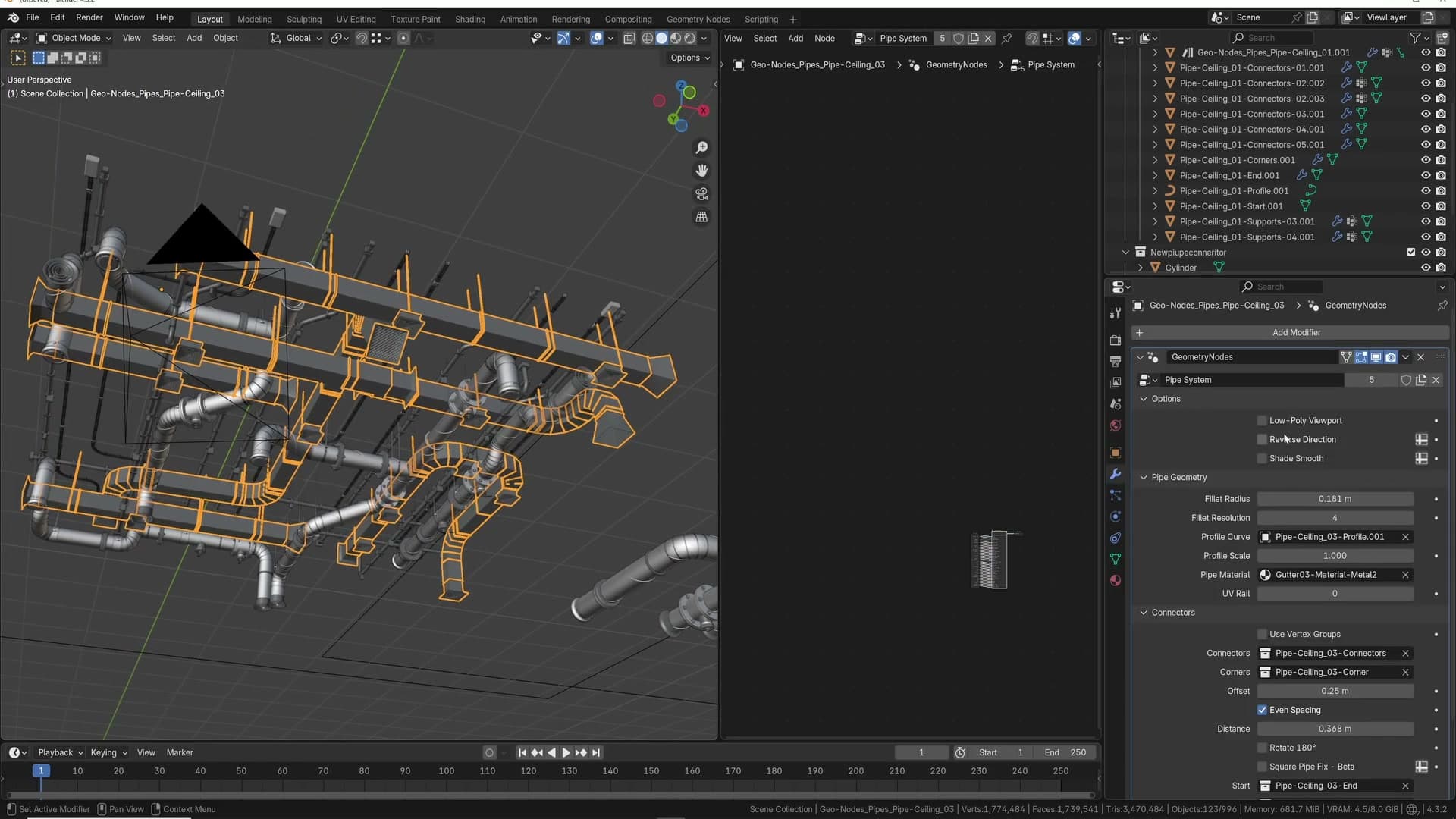
Task: Remove the GeometryNodes modifier
Action: pyautogui.click(x=1421, y=357)
